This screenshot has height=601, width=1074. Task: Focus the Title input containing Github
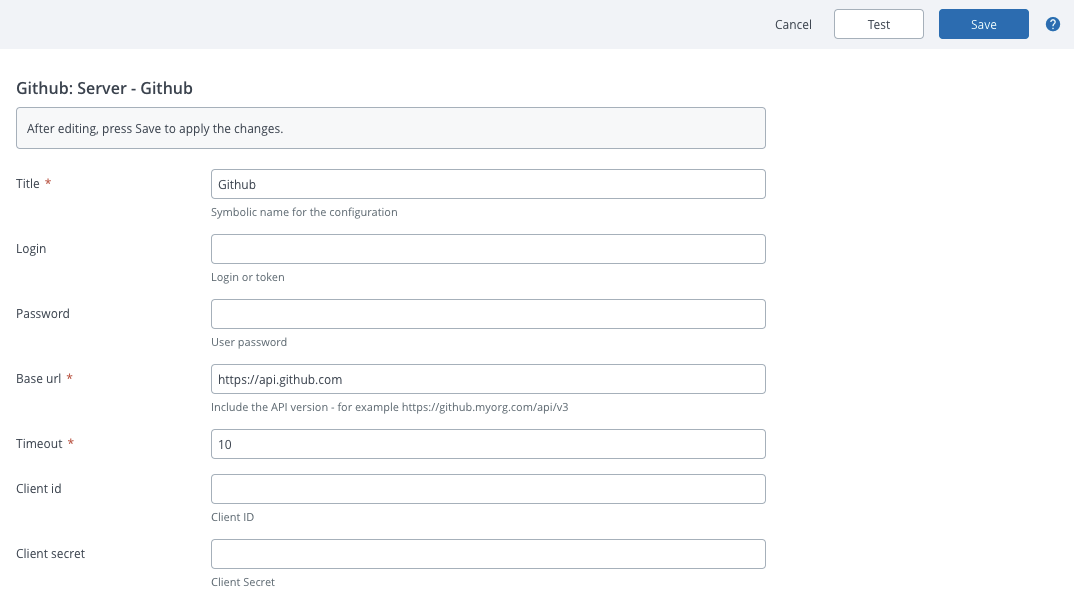(488, 184)
